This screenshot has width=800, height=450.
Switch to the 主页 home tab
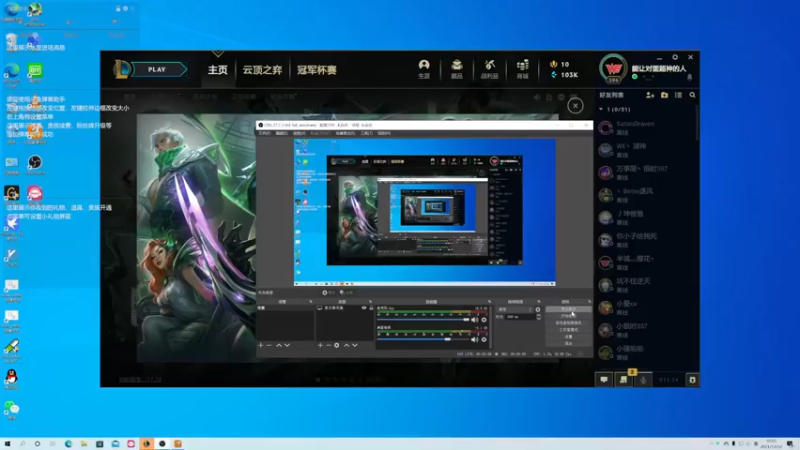pos(217,70)
